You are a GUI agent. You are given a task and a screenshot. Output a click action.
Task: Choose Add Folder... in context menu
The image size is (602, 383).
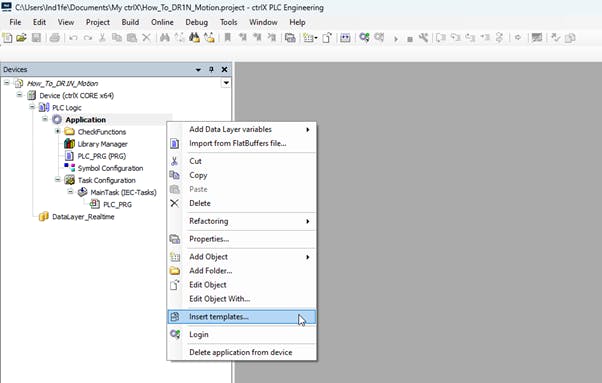pos(241,271)
